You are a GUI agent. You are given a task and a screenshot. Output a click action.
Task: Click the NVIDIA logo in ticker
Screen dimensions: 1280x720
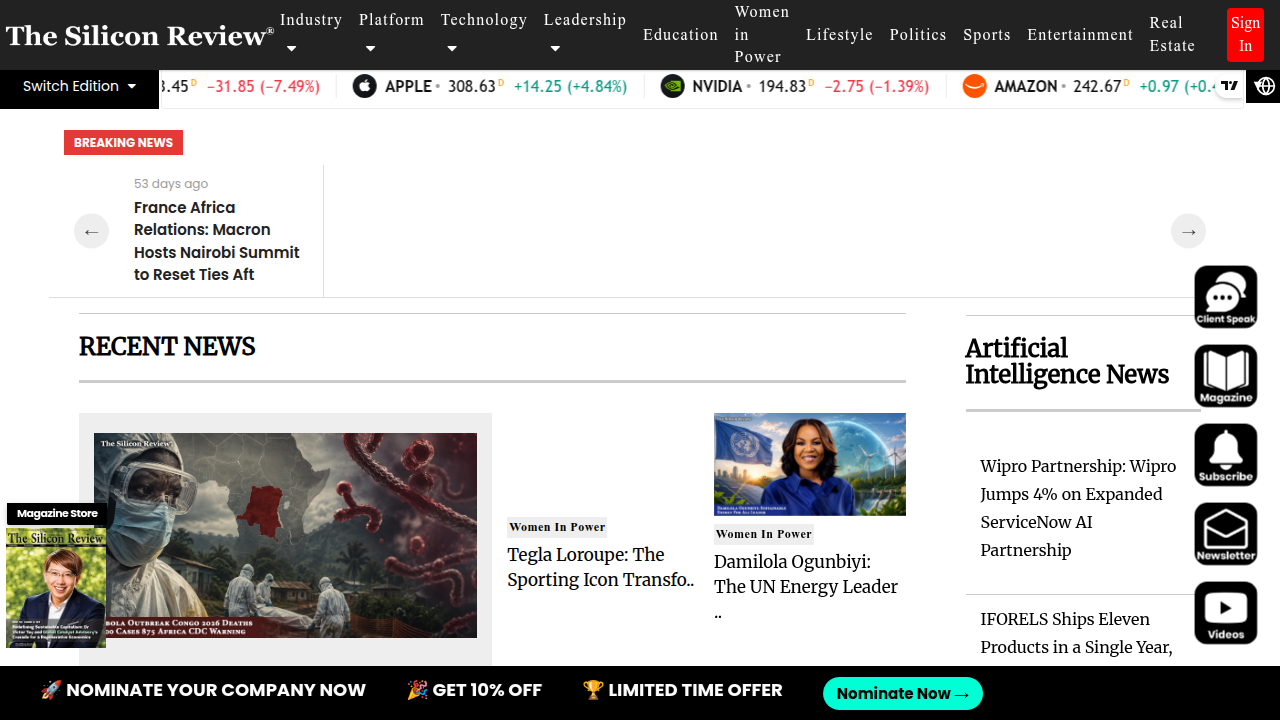pos(673,86)
